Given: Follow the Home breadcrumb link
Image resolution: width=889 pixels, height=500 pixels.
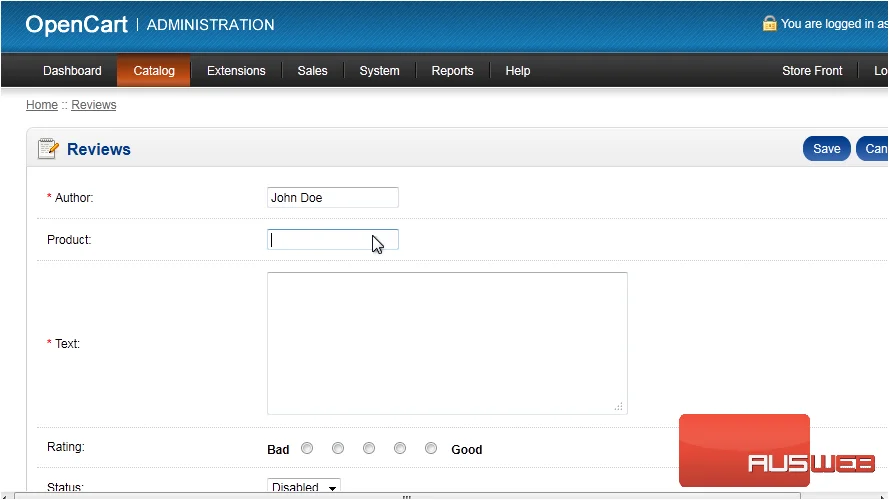Looking at the screenshot, I should [42, 105].
